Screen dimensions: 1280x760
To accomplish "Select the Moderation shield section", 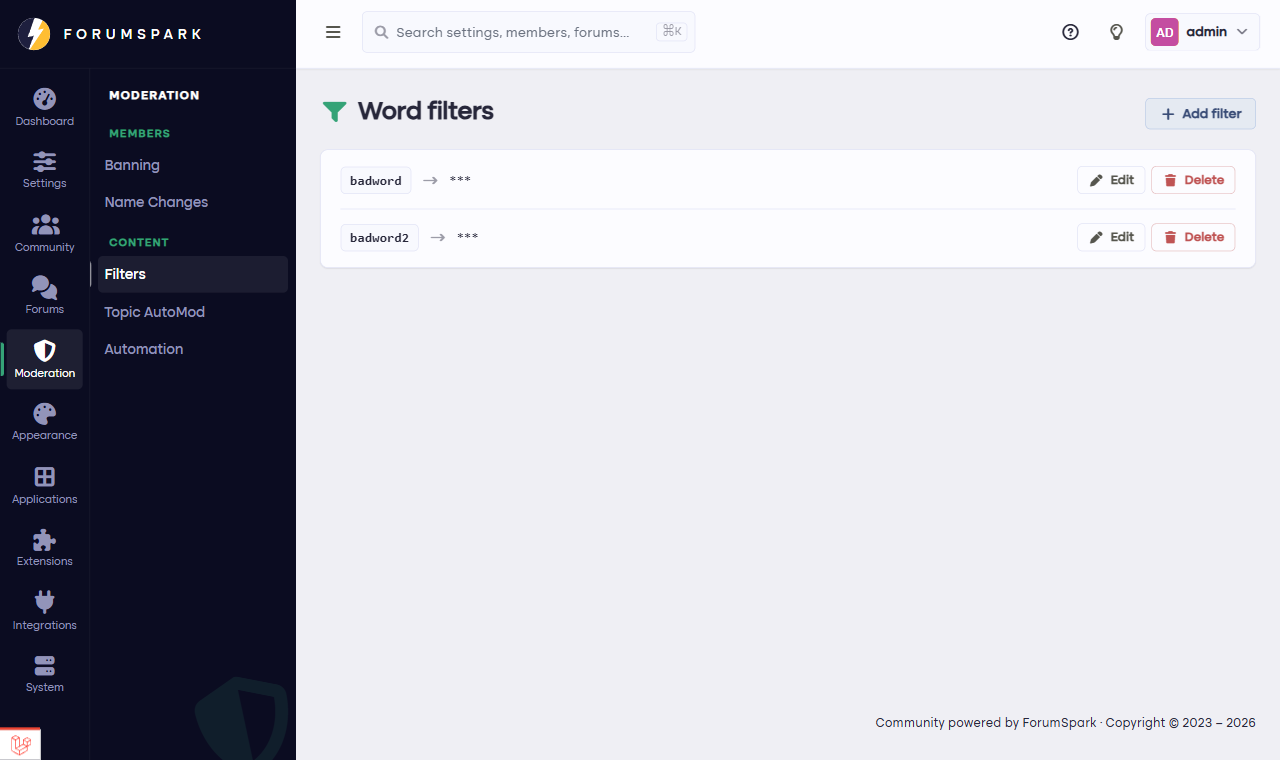I will [x=45, y=360].
